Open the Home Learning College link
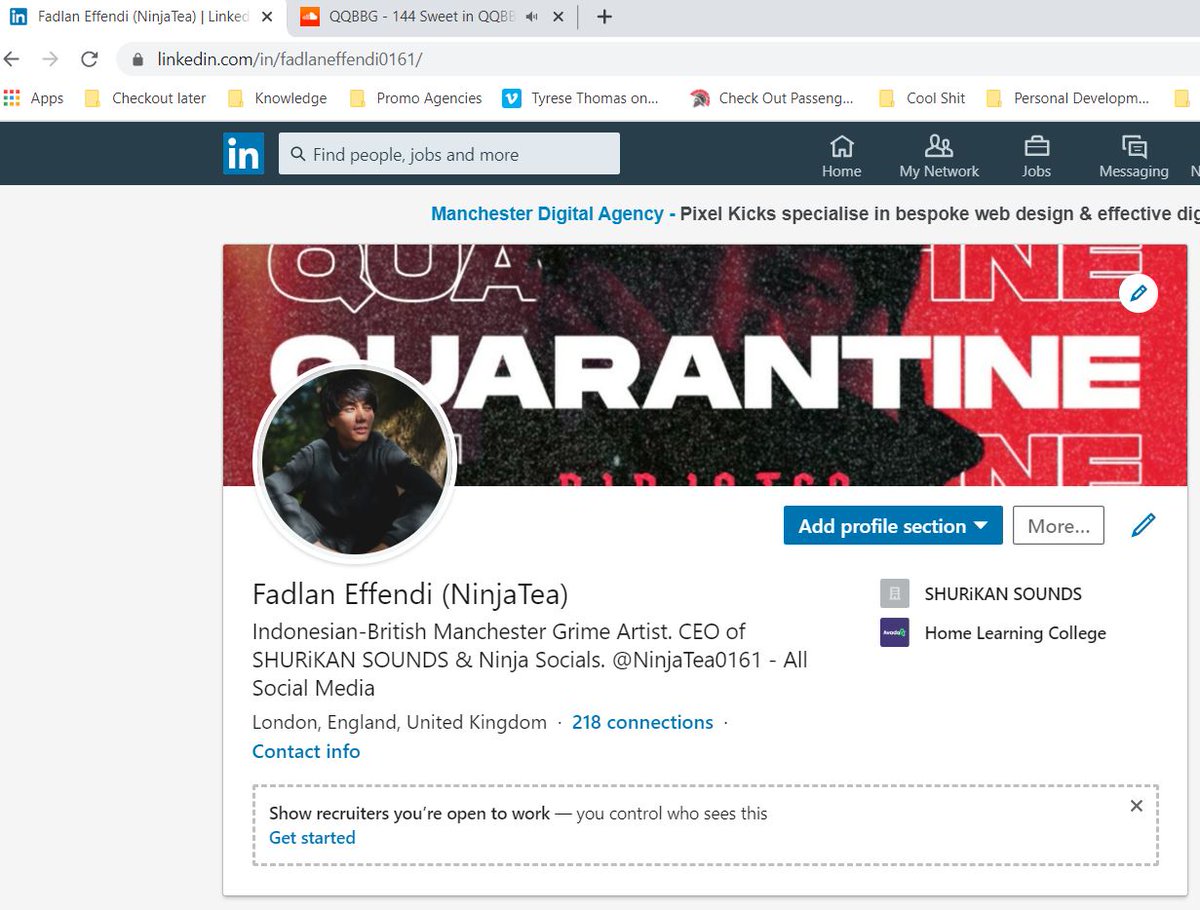1200x910 pixels. click(1015, 633)
